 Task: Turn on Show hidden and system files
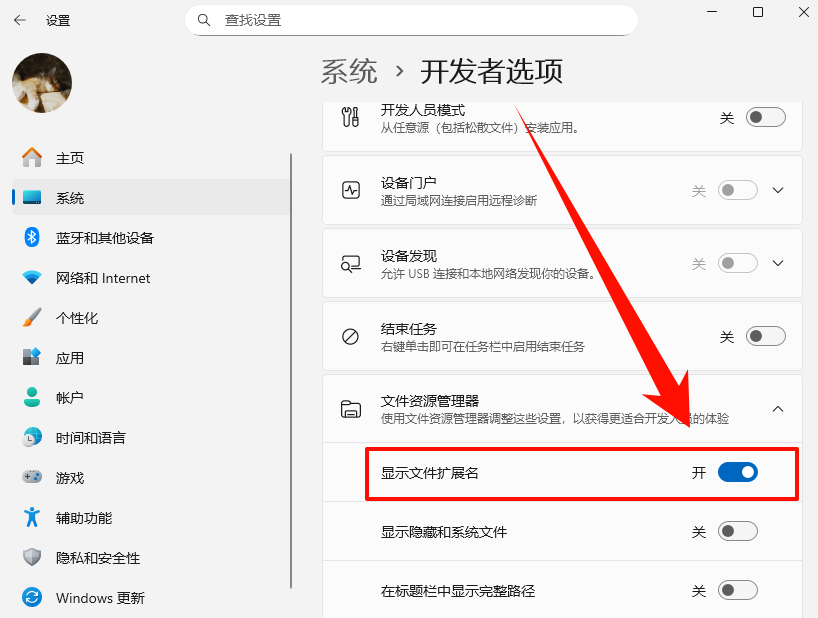click(738, 531)
